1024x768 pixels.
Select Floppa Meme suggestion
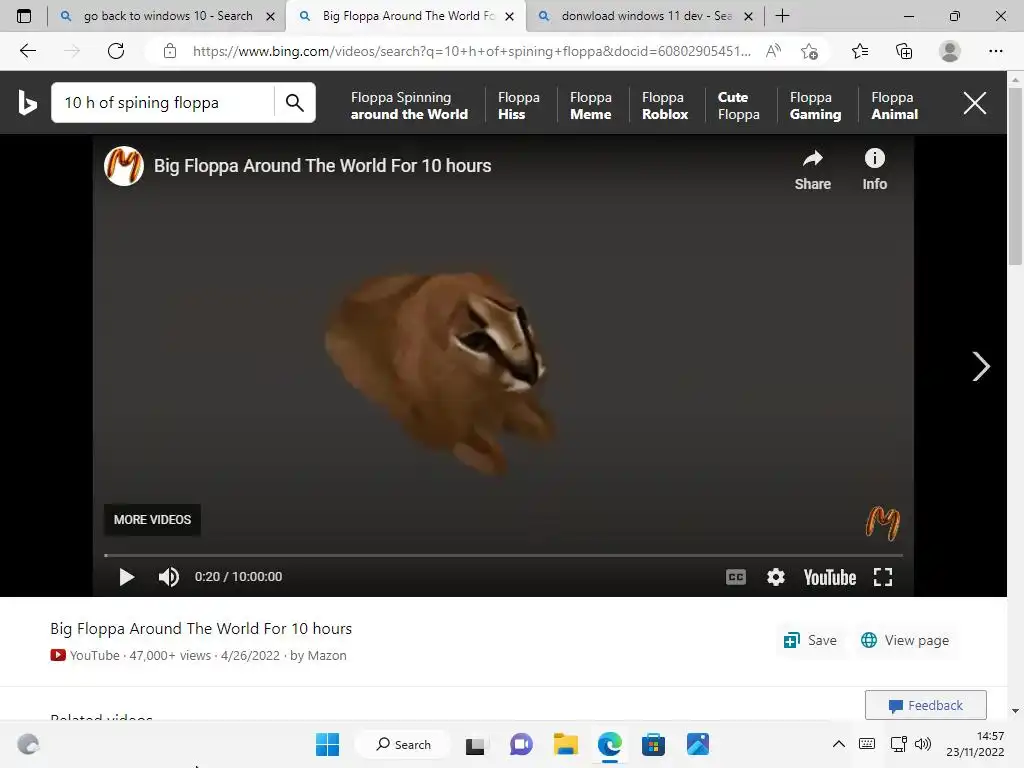590,105
